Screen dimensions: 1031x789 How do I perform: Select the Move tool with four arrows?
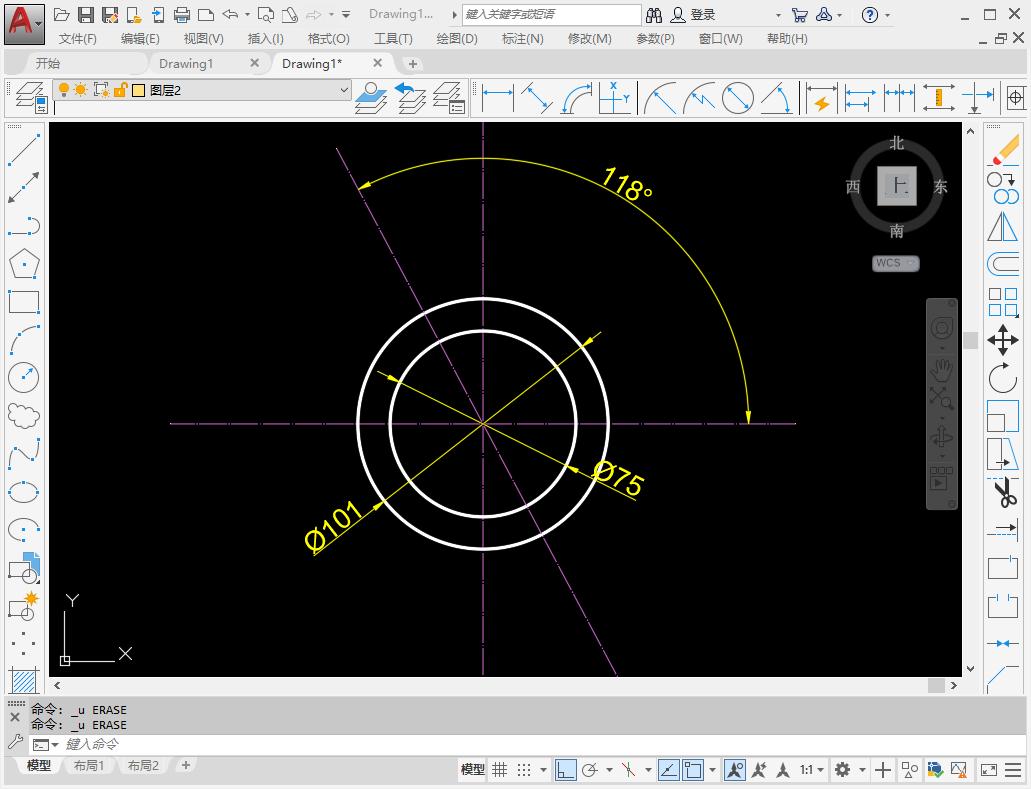coord(1004,339)
